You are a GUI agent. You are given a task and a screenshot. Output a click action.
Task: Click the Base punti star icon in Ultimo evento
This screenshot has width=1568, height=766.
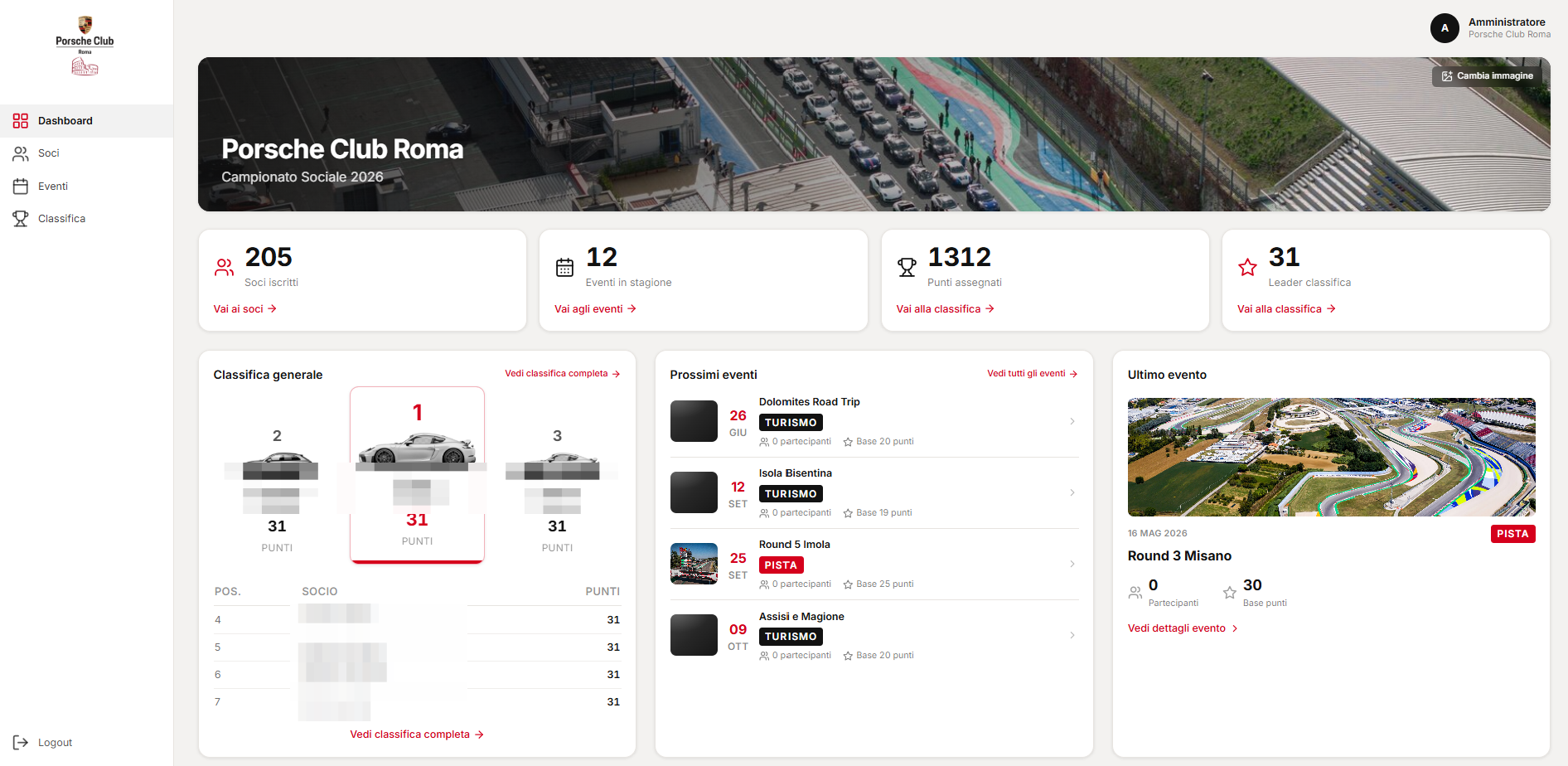[1230, 593]
